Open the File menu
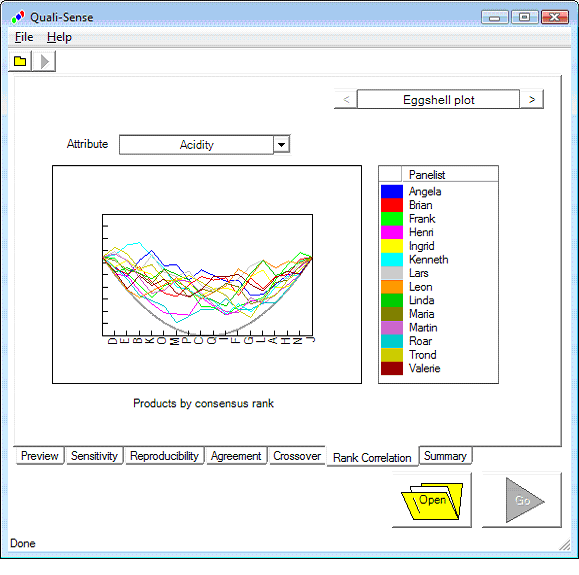The height and width of the screenshot is (575, 579). 24,37
